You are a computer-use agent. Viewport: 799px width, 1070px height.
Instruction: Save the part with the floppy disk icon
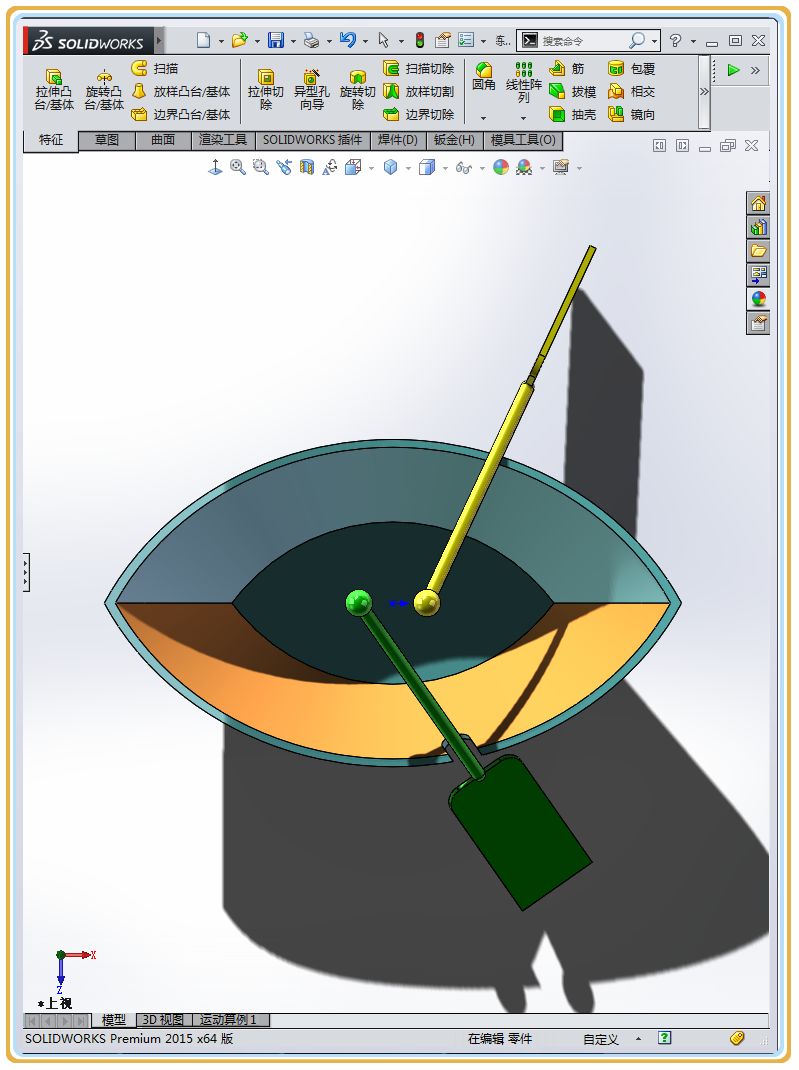pyautogui.click(x=276, y=40)
